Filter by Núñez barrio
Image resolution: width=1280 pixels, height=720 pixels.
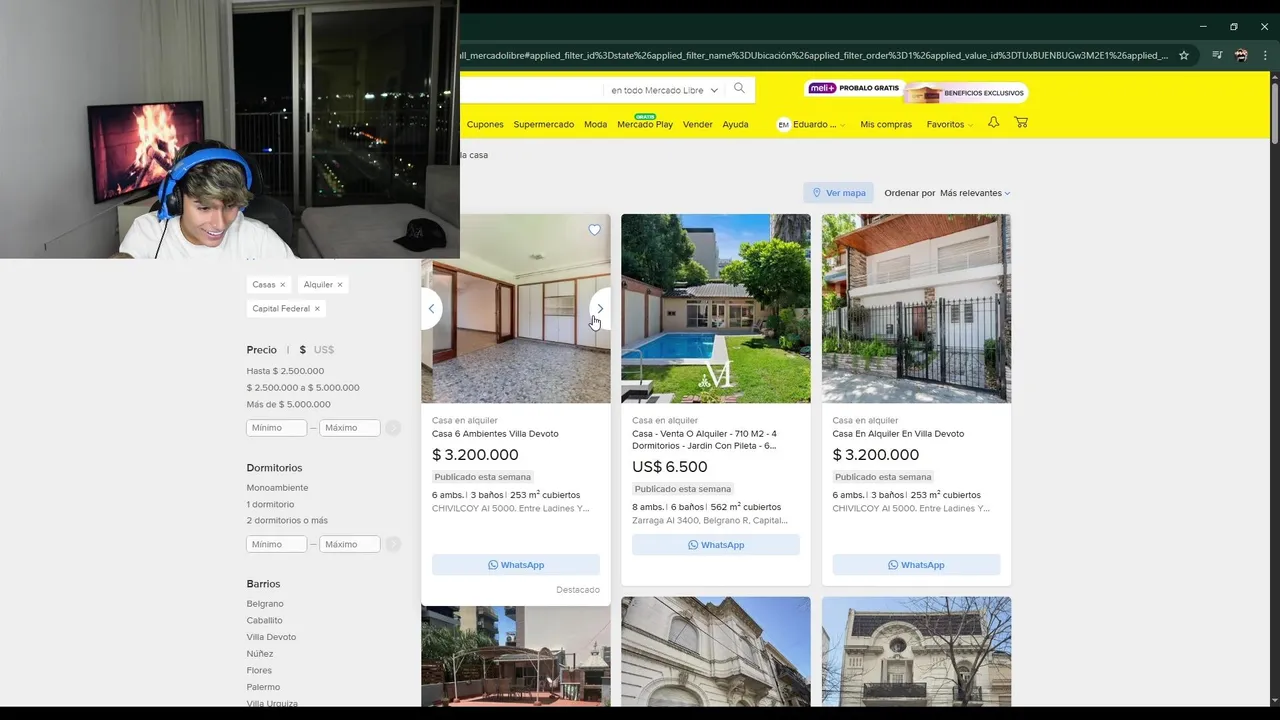point(260,654)
